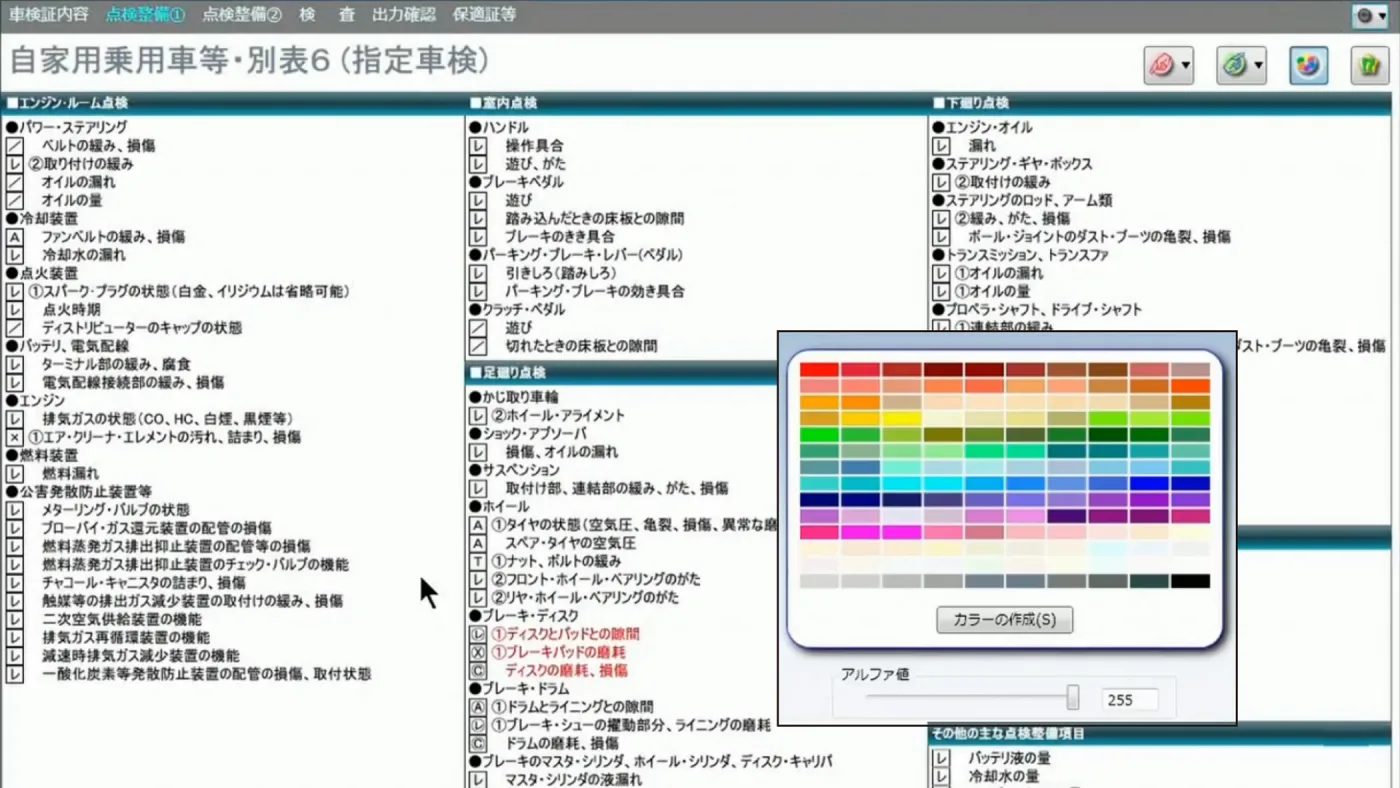Open the 出力確認 tab
The image size is (1400, 788).
click(x=404, y=15)
